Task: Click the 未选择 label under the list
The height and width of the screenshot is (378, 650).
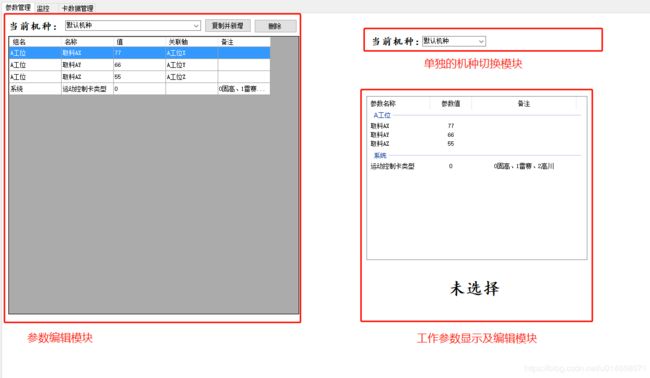Action: click(475, 288)
